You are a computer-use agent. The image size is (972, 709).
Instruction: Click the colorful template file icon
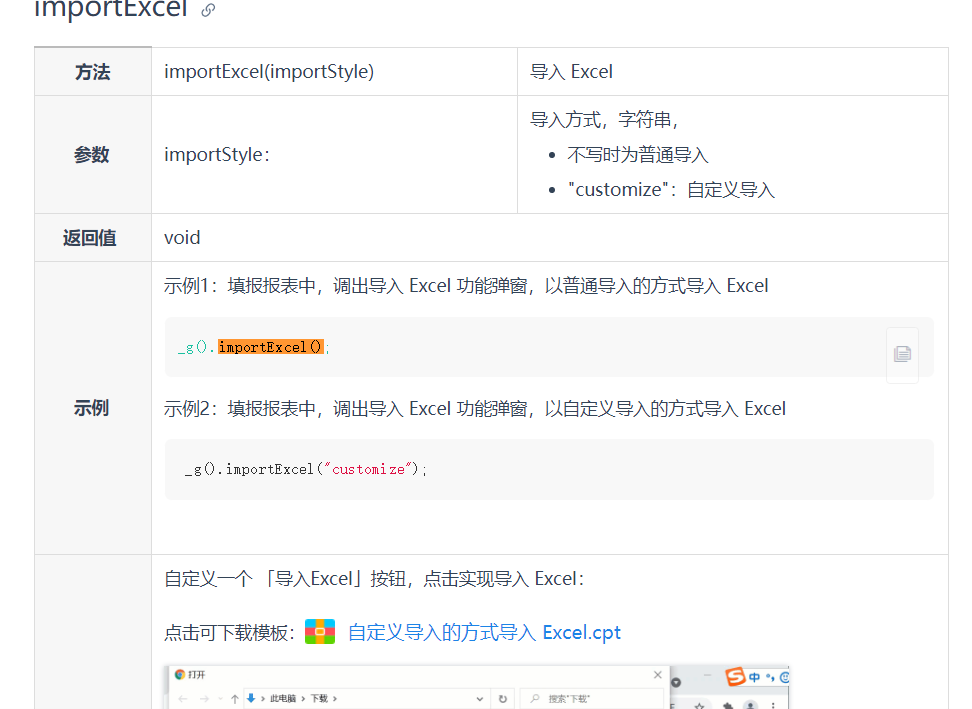click(320, 632)
